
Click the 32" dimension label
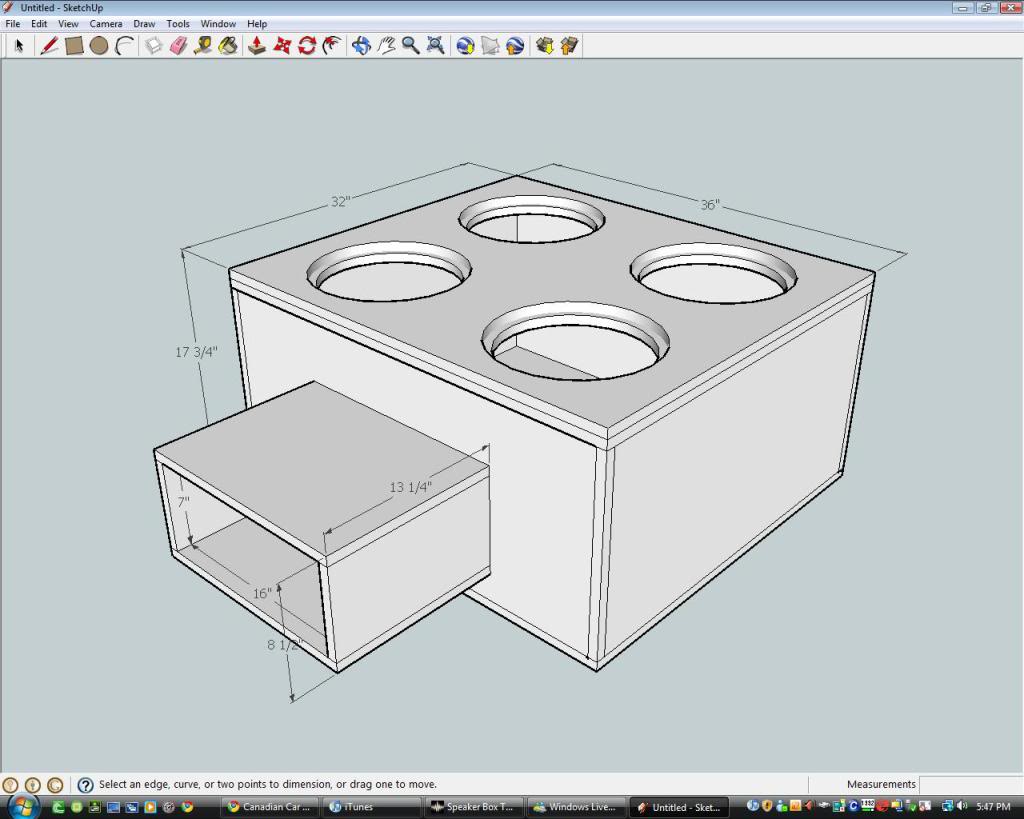tap(340, 202)
